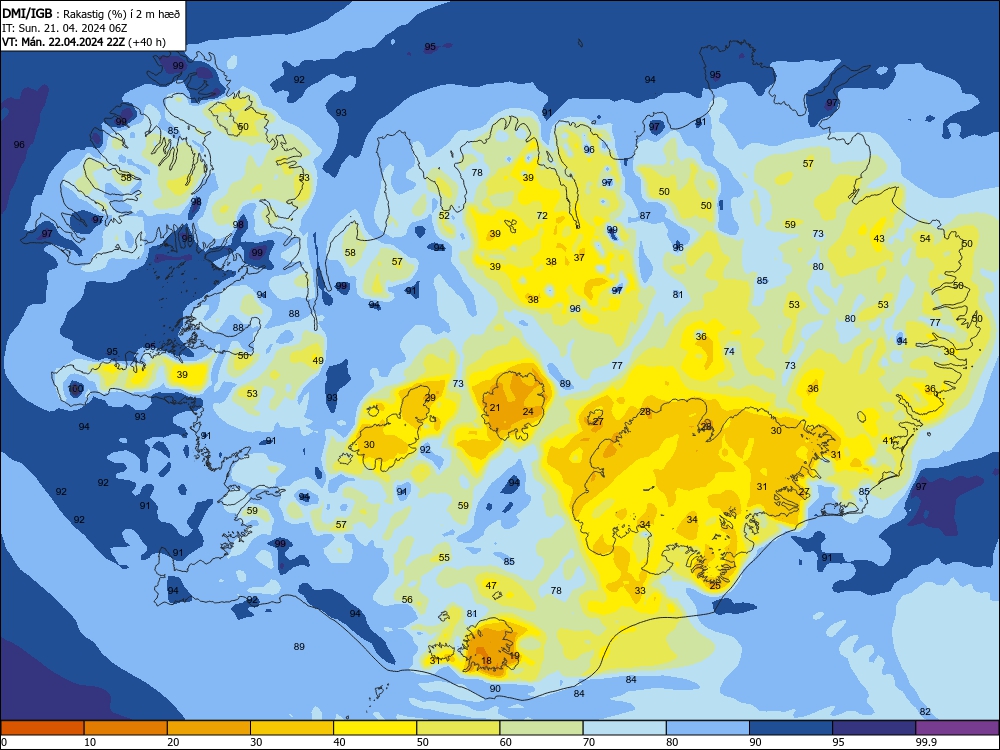Click the 30–40 golden yellow legend swatch
The width and height of the screenshot is (1000, 750).
click(x=292, y=728)
